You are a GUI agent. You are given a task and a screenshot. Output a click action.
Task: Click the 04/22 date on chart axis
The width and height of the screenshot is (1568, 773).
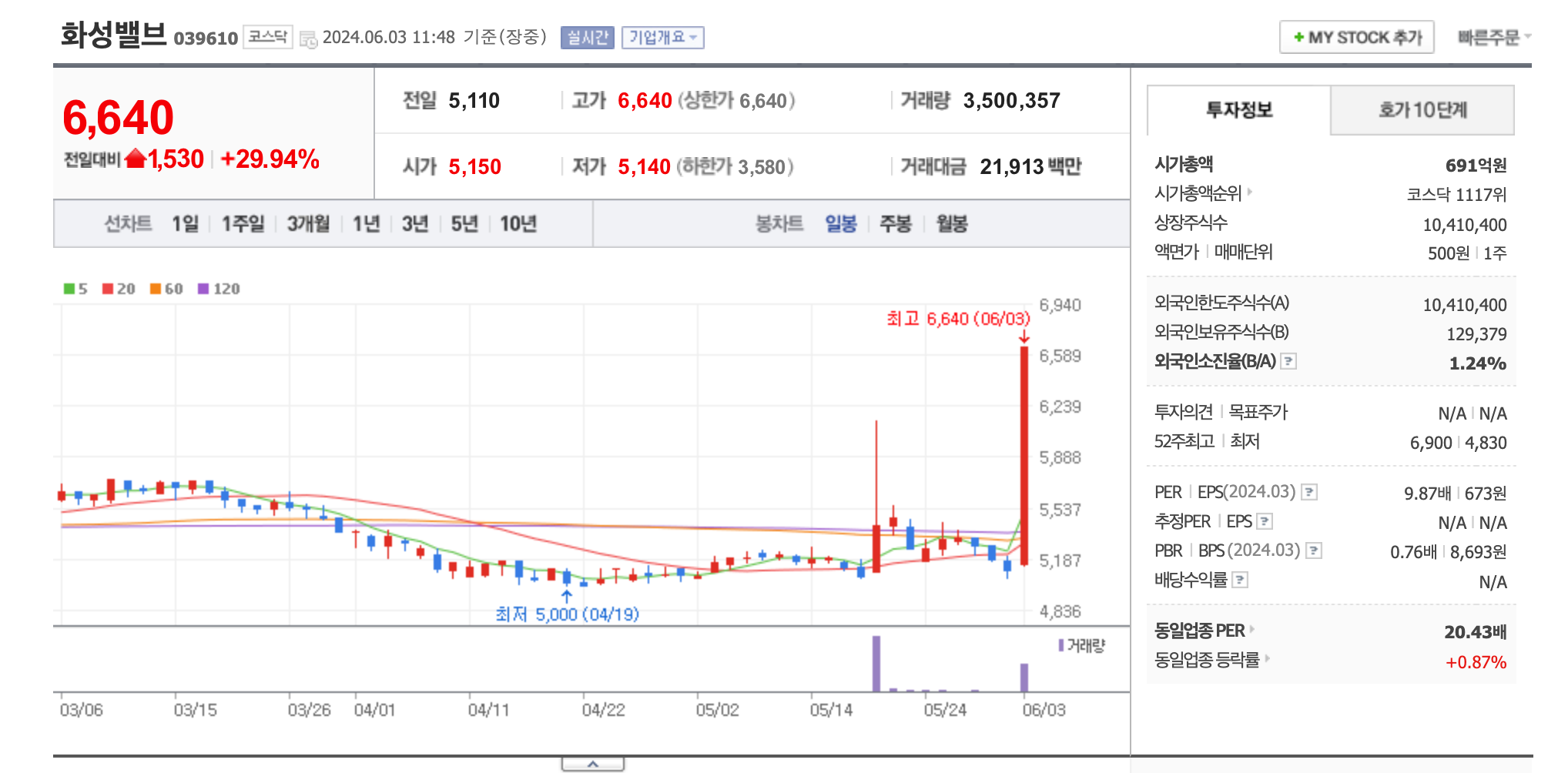click(604, 710)
